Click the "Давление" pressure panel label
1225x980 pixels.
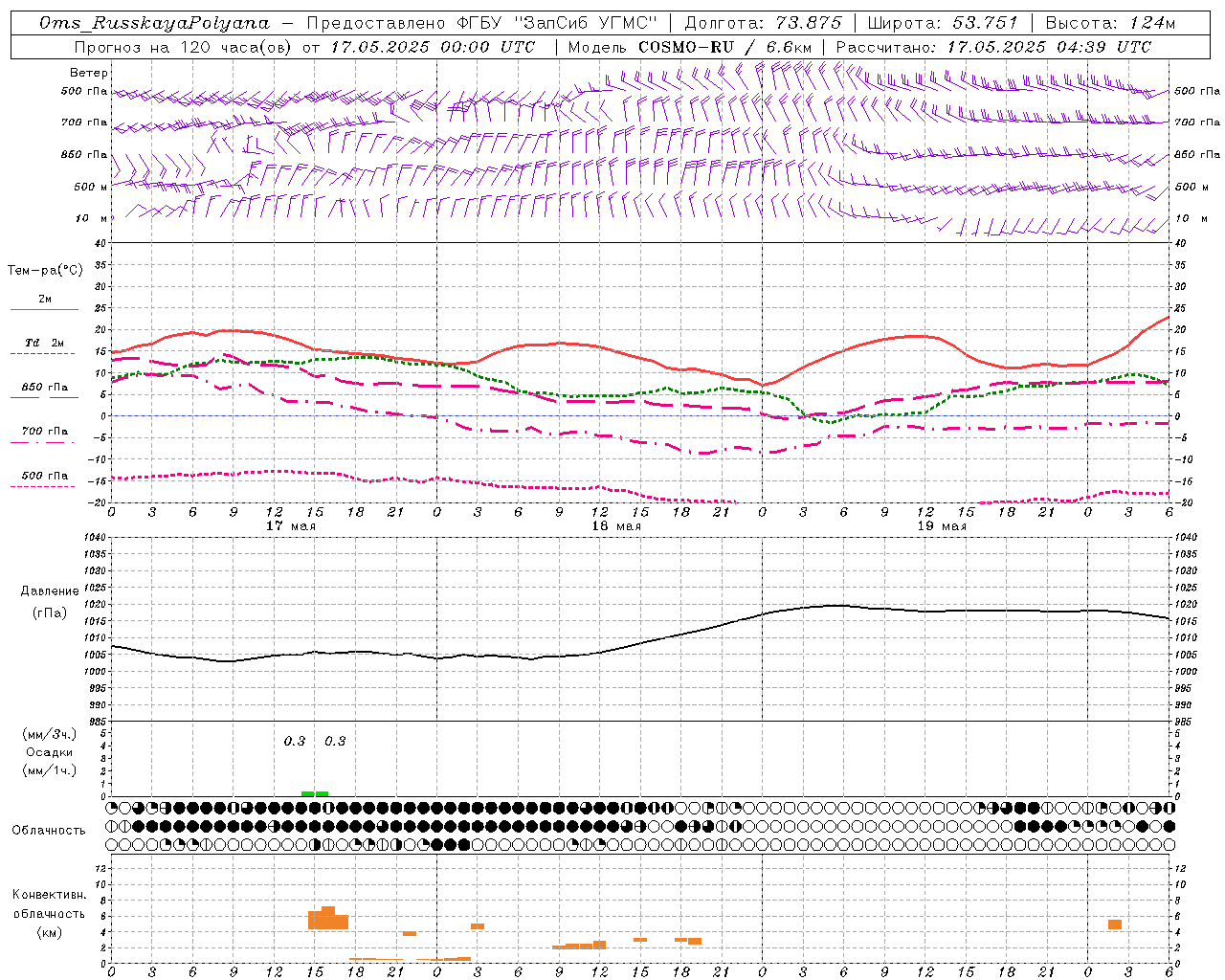point(50,591)
